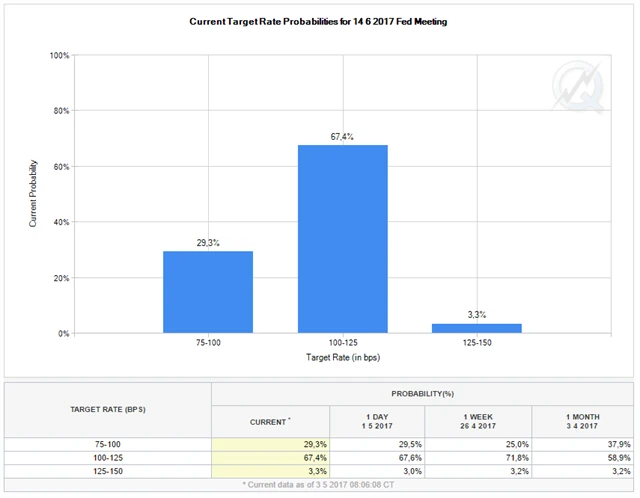
Task: Click the PROBABILITY(%) table header
Action: click(423, 394)
